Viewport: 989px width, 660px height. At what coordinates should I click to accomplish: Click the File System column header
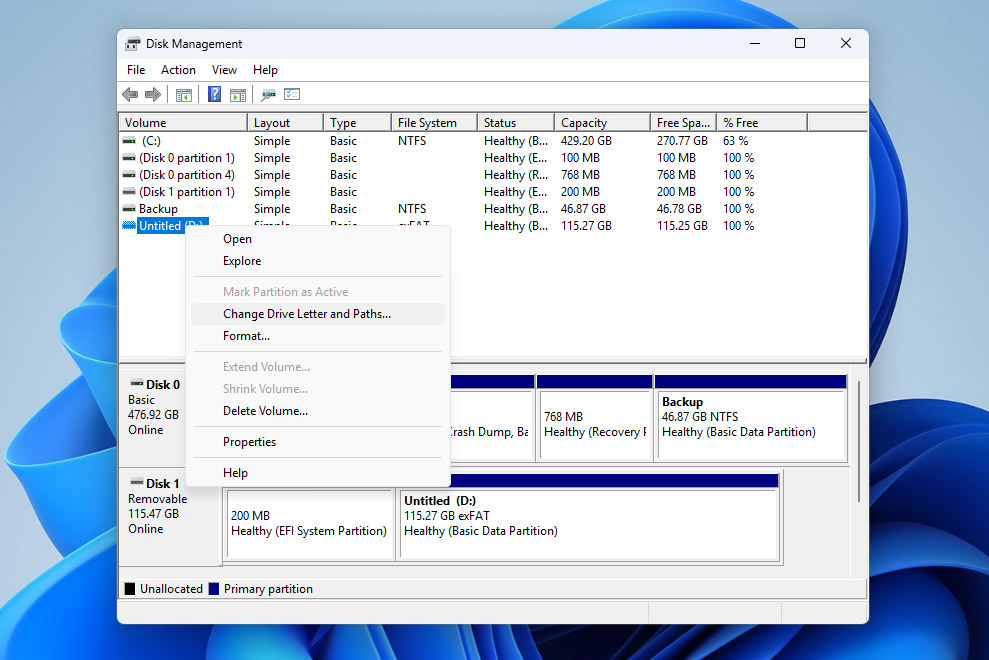coord(427,123)
